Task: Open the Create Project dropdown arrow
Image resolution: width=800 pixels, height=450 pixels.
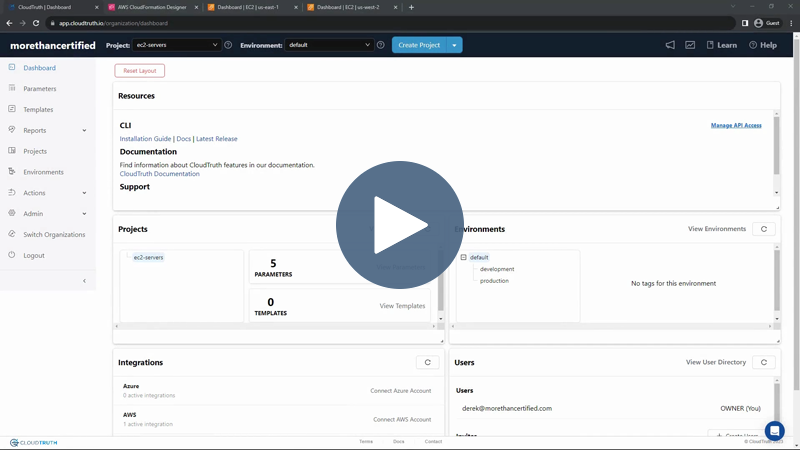Action: (454, 45)
